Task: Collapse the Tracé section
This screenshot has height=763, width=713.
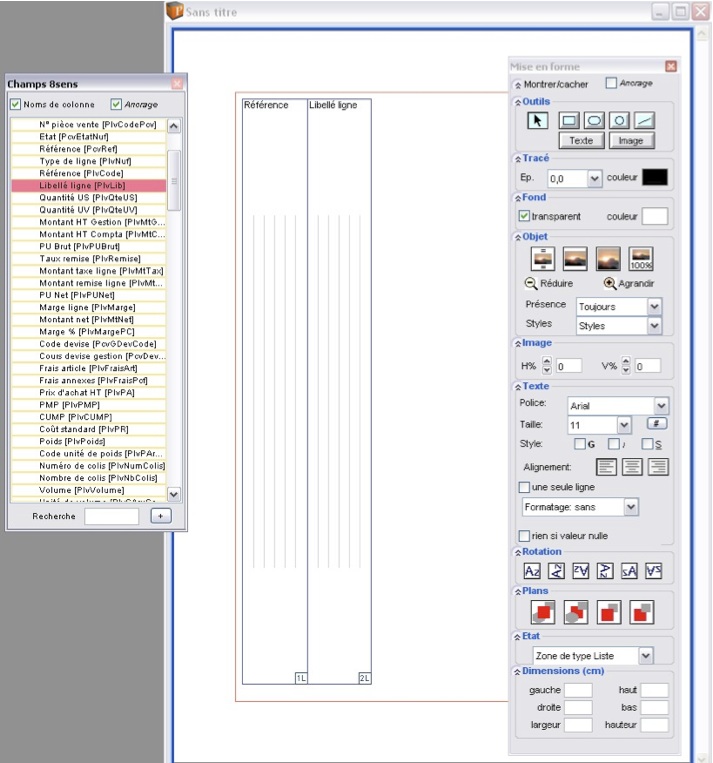Action: coord(518,159)
